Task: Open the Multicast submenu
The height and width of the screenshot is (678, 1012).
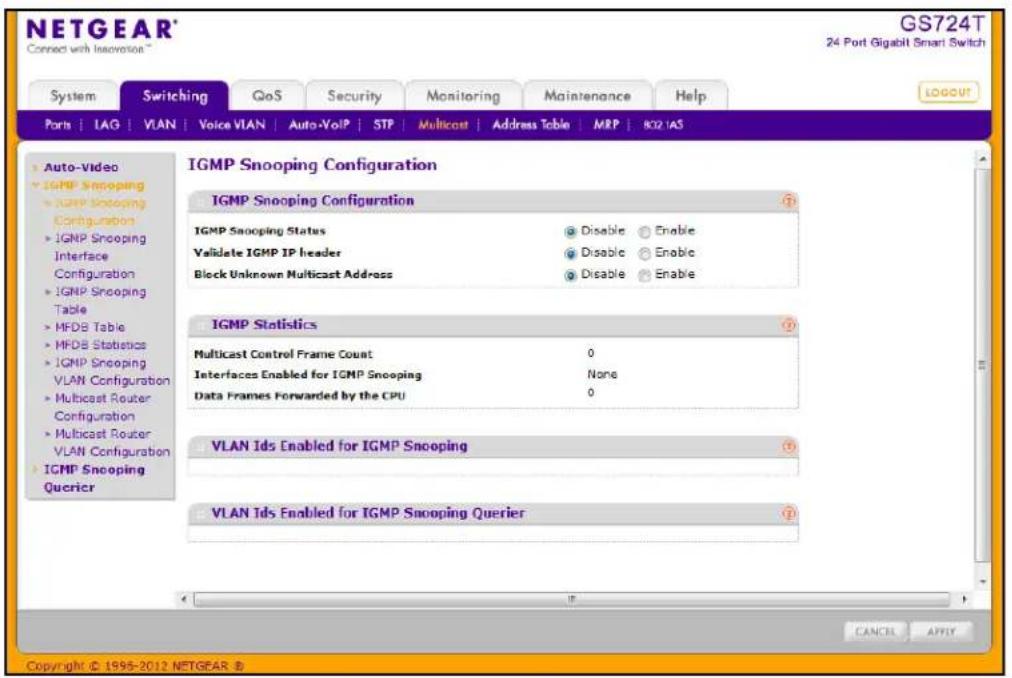Action: coord(443,125)
